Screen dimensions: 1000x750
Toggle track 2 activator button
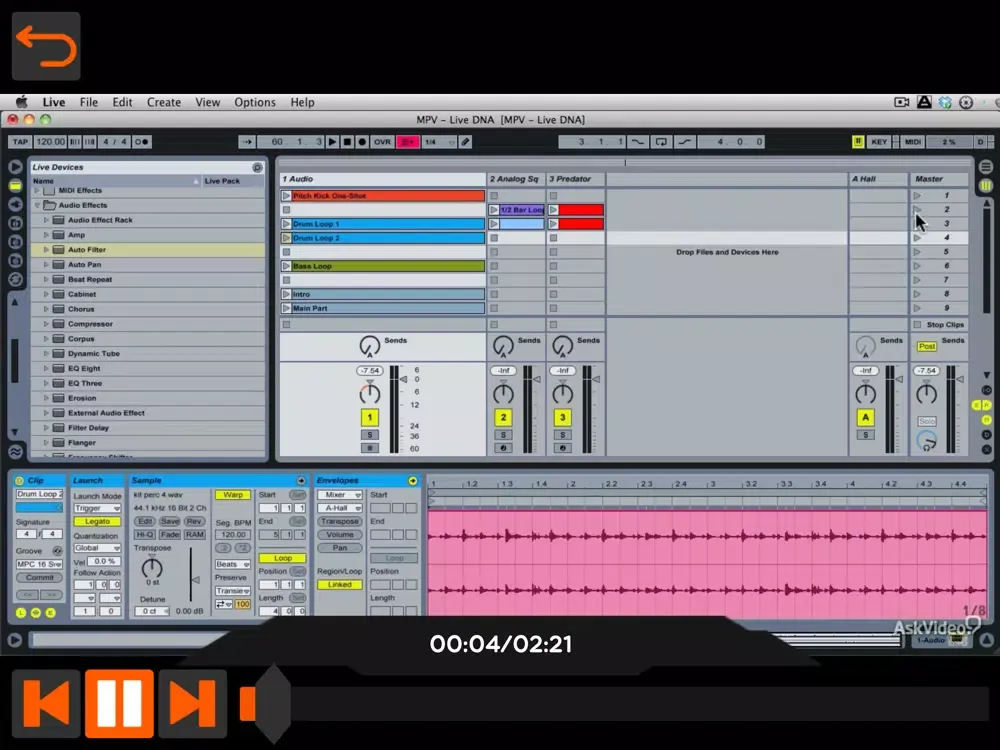tap(503, 417)
